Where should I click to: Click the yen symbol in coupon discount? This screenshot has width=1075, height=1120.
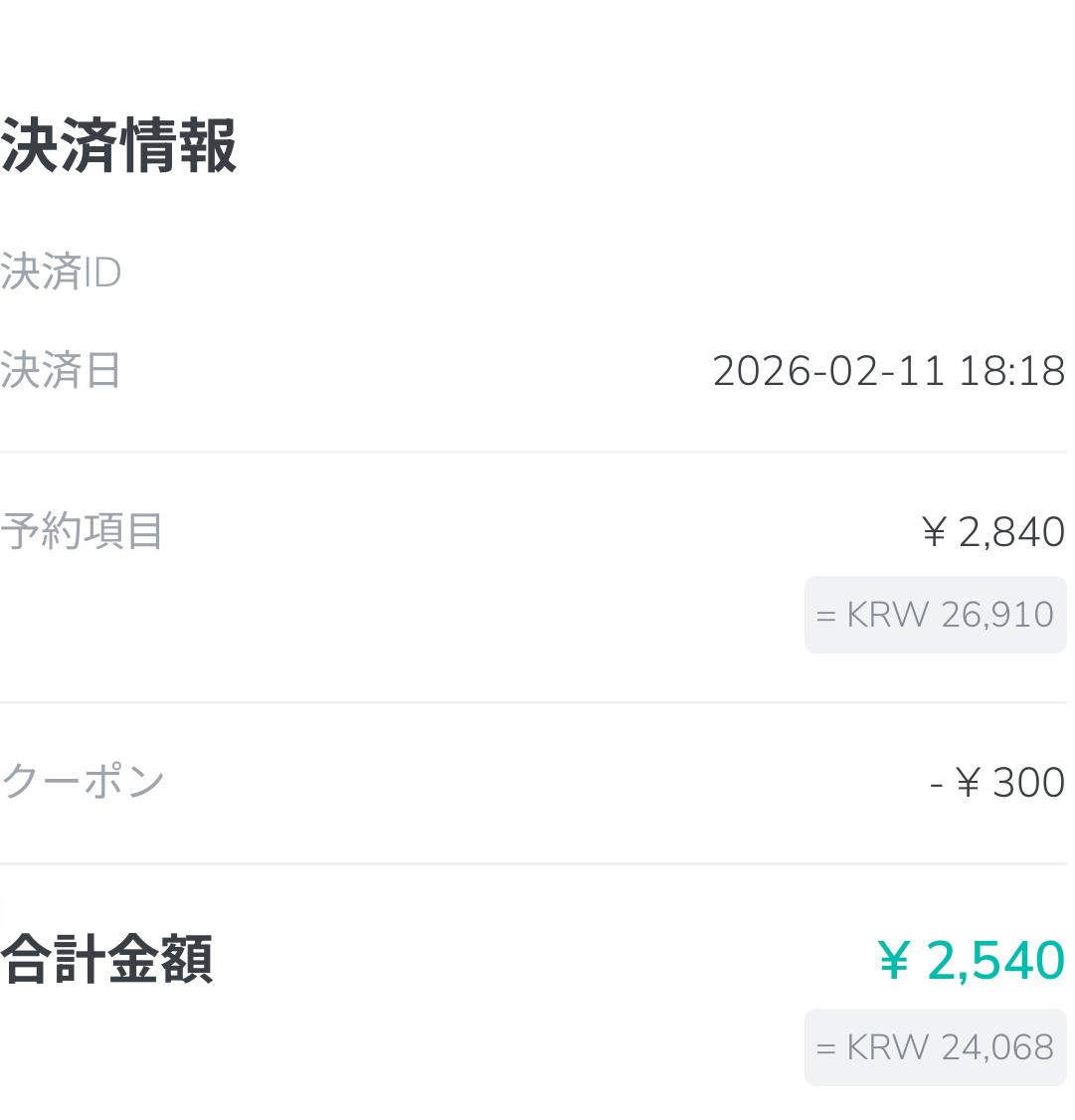click(x=969, y=784)
